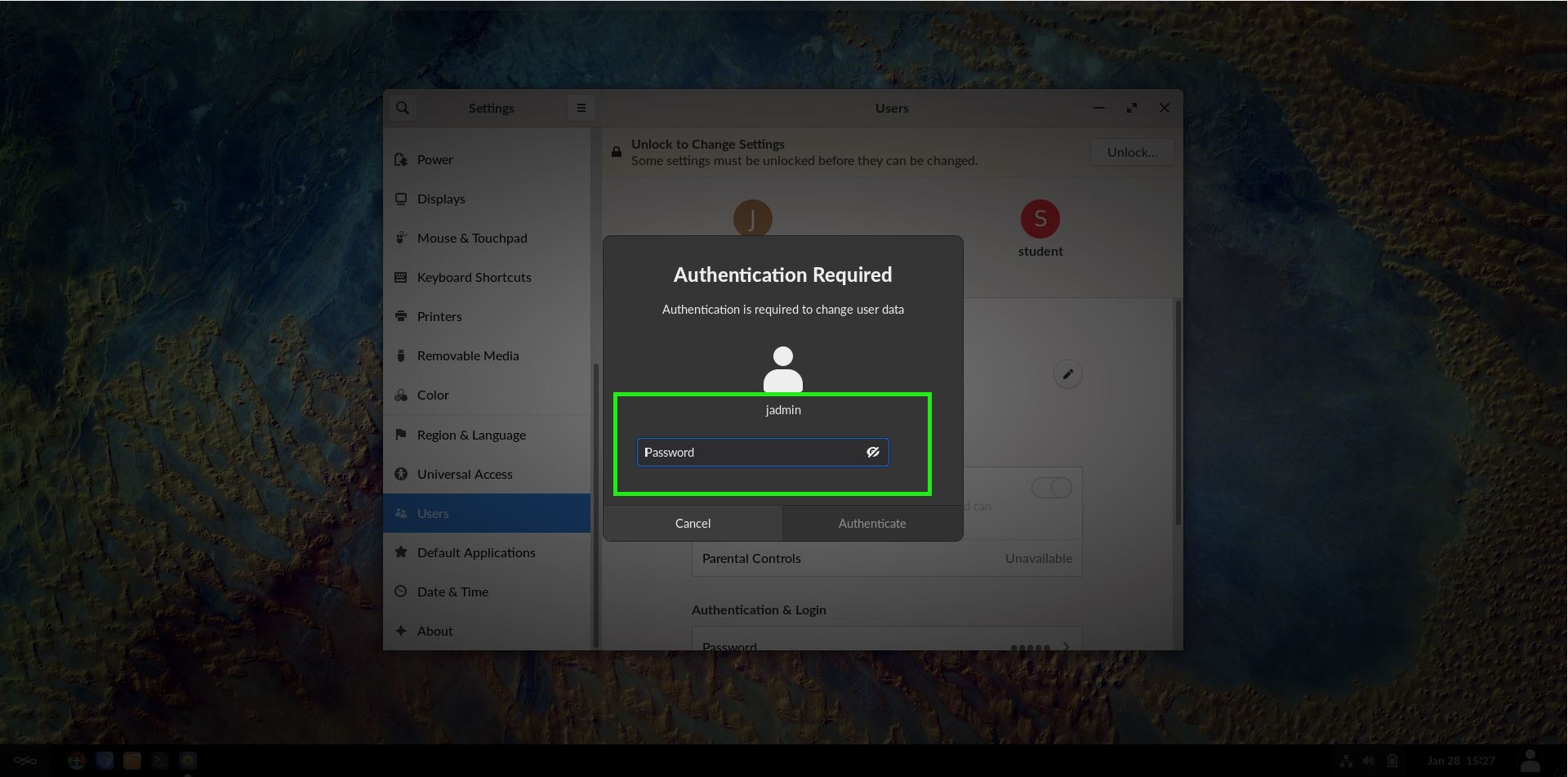Toggle password visibility with the eye icon
1568x777 pixels.
(x=872, y=452)
